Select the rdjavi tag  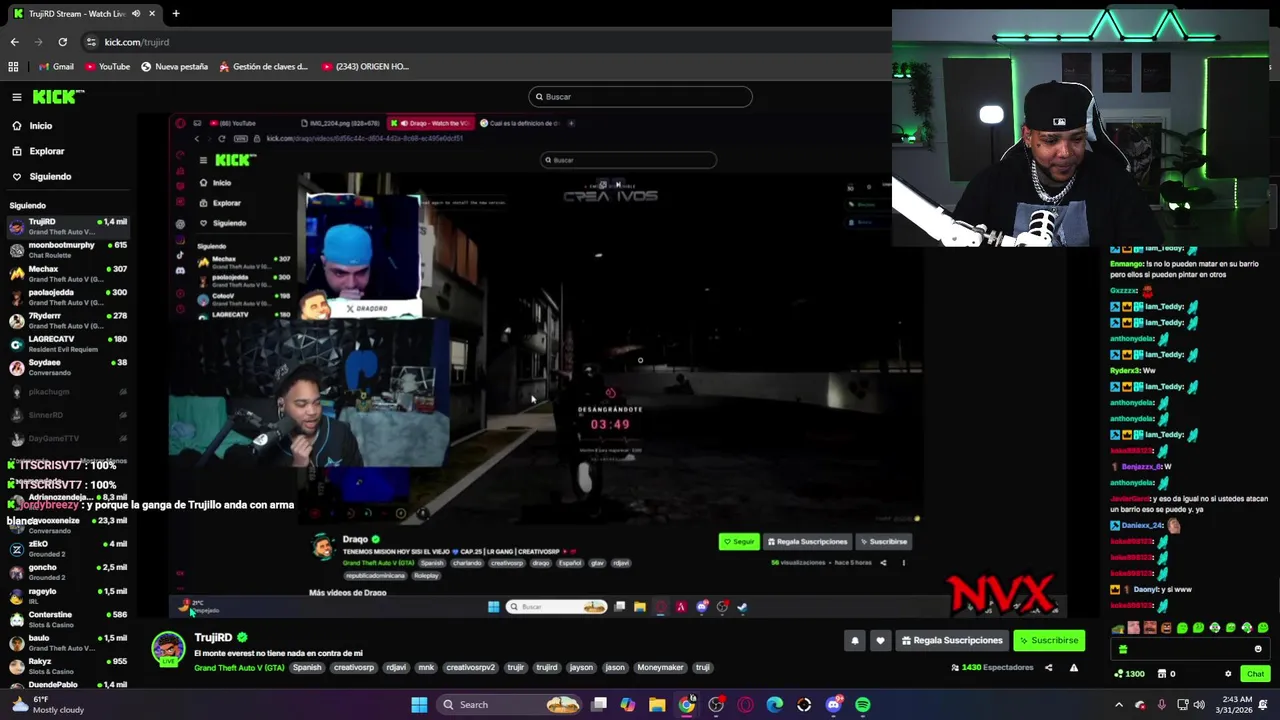(396, 668)
